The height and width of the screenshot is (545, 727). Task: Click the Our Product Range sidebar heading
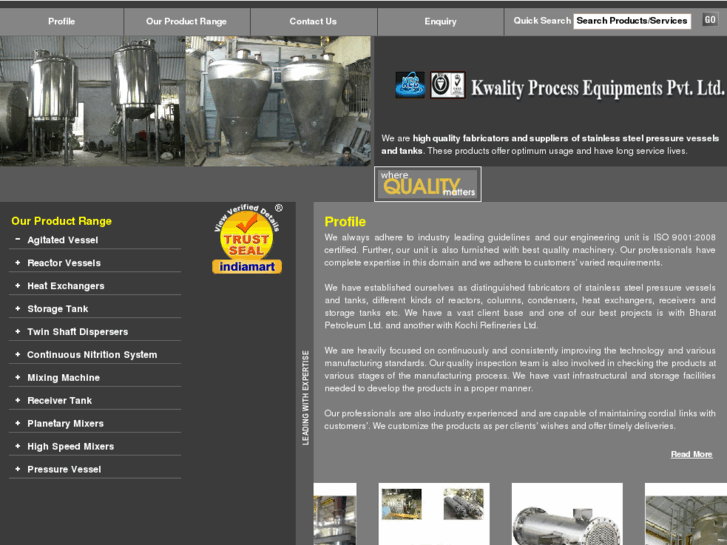(x=61, y=221)
